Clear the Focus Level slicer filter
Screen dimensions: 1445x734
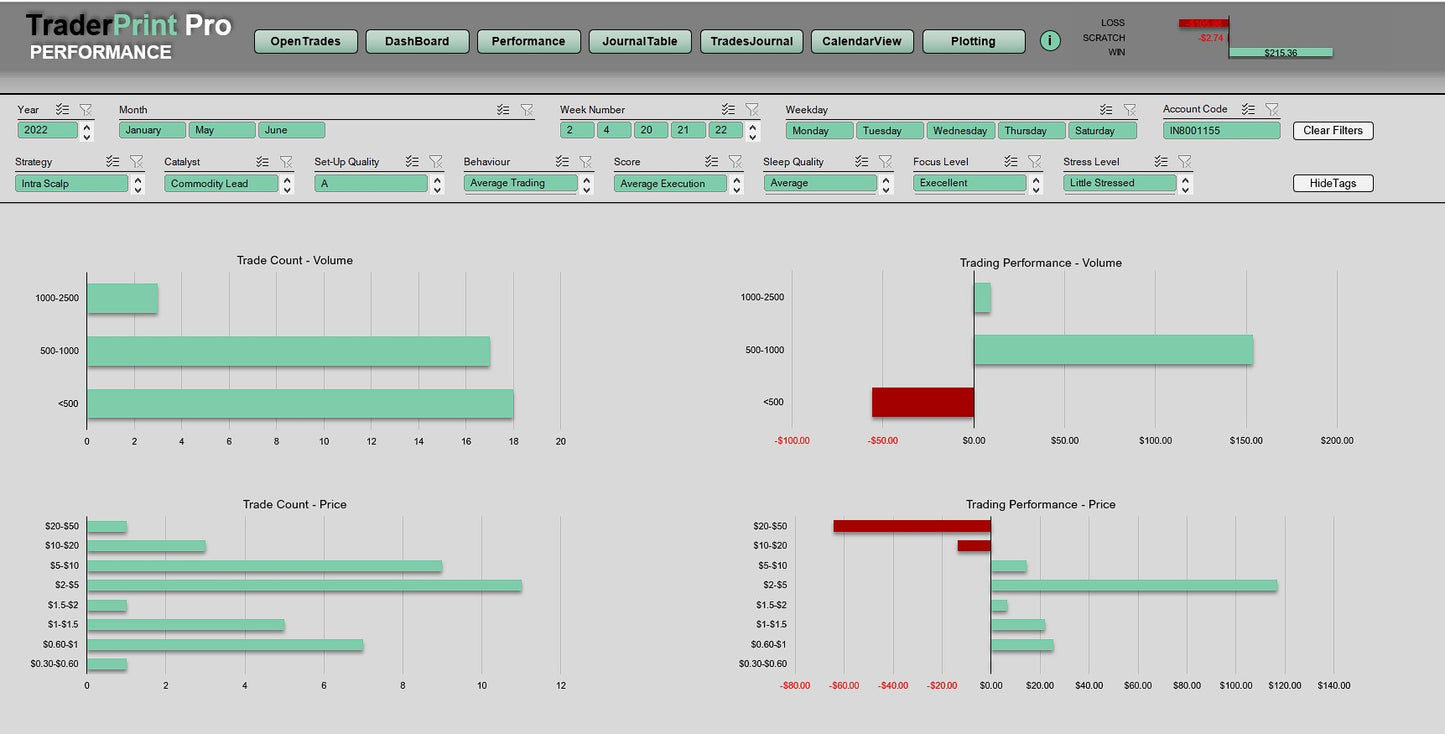click(1035, 161)
